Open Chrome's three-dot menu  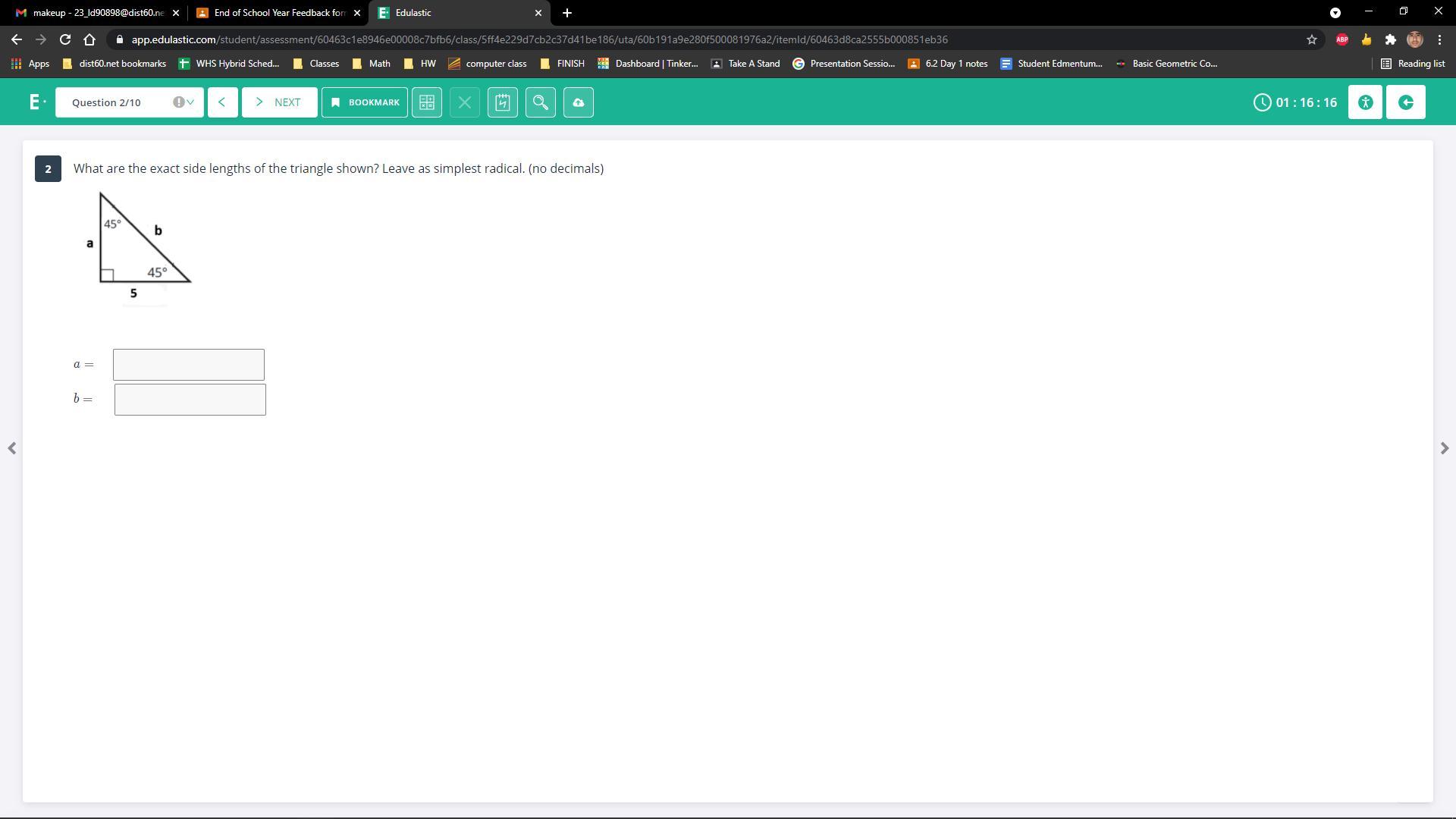point(1439,39)
